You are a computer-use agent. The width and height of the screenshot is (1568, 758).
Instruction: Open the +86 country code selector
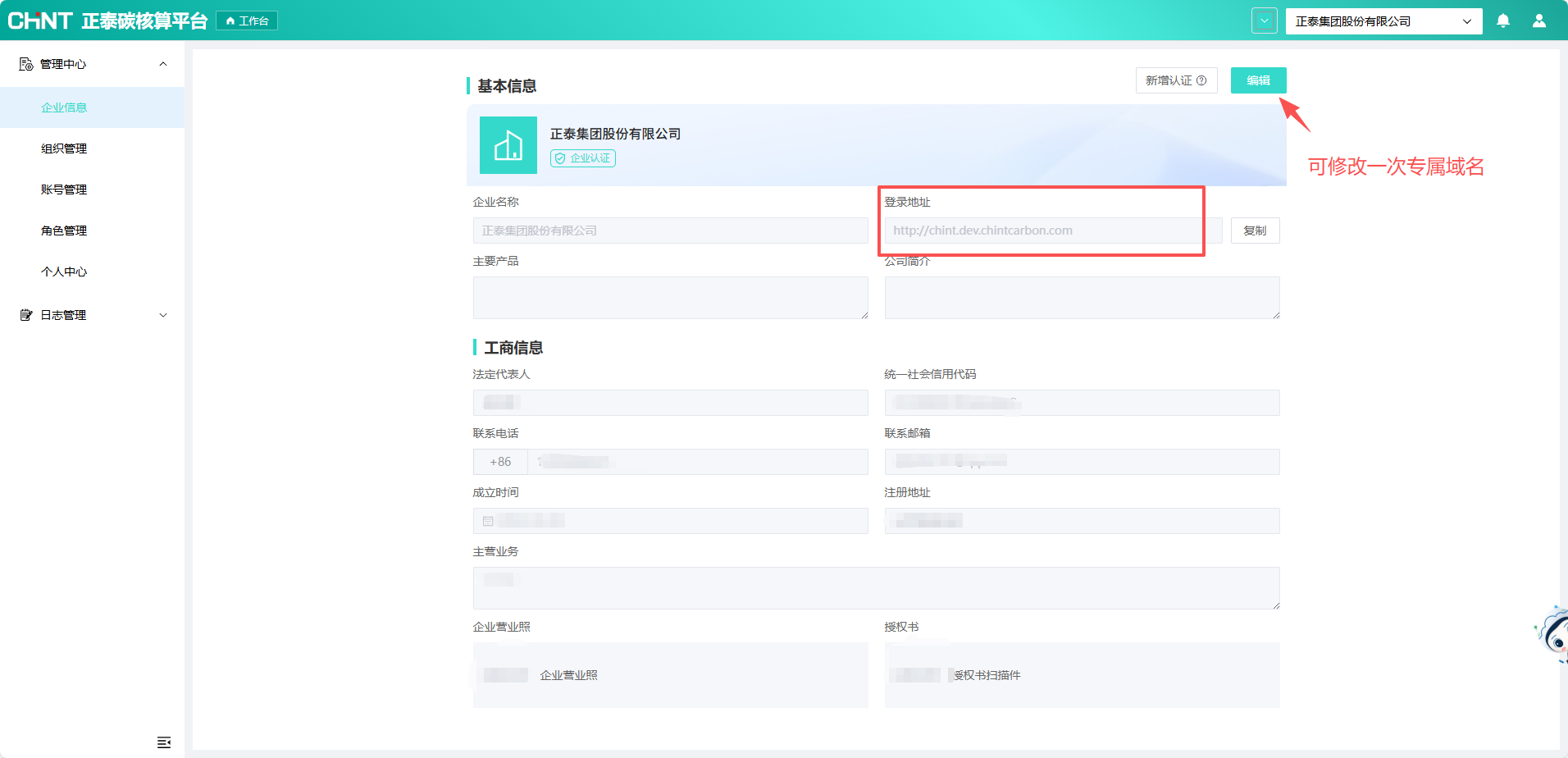[500, 462]
